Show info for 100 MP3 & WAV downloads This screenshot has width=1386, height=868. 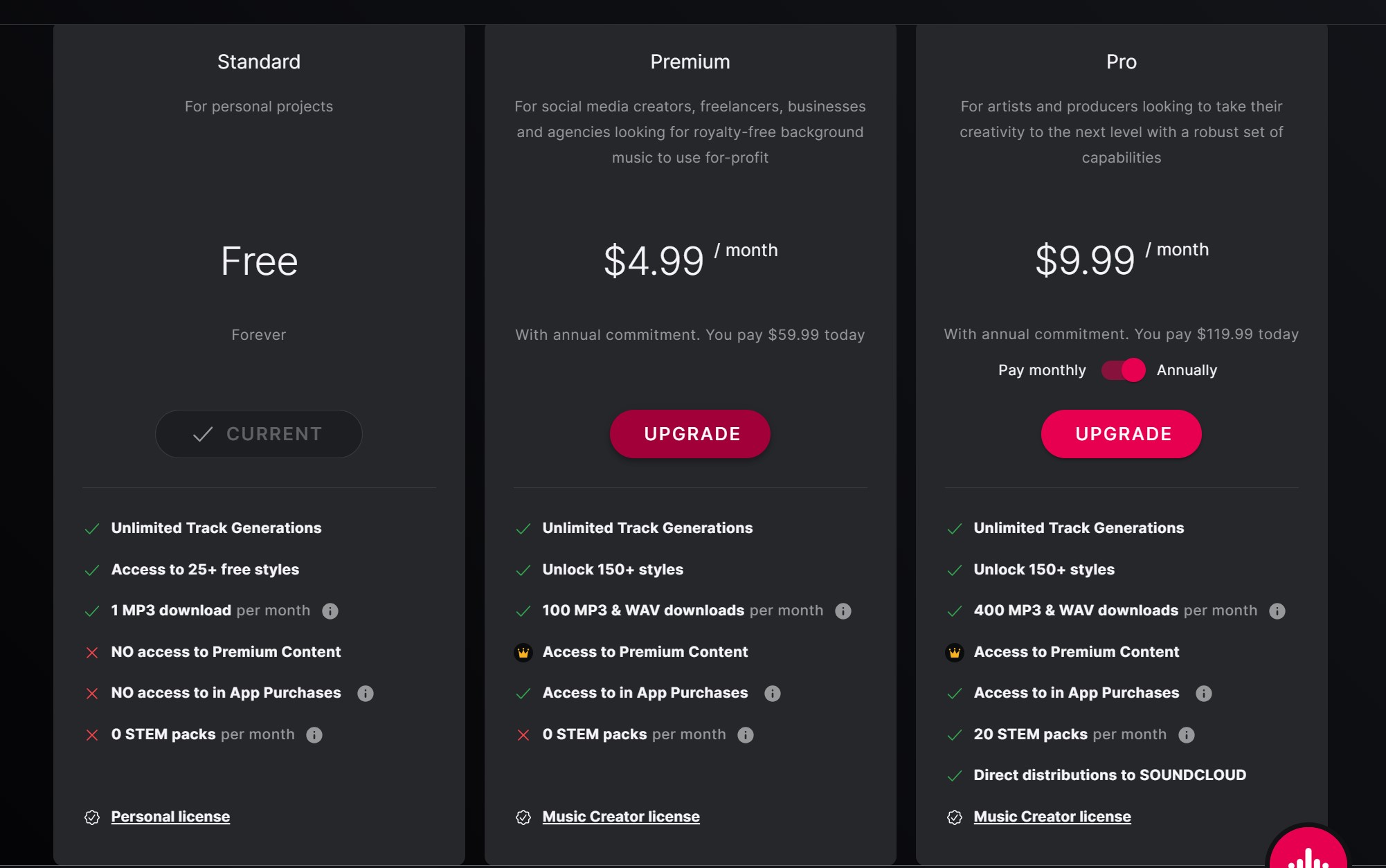click(843, 611)
